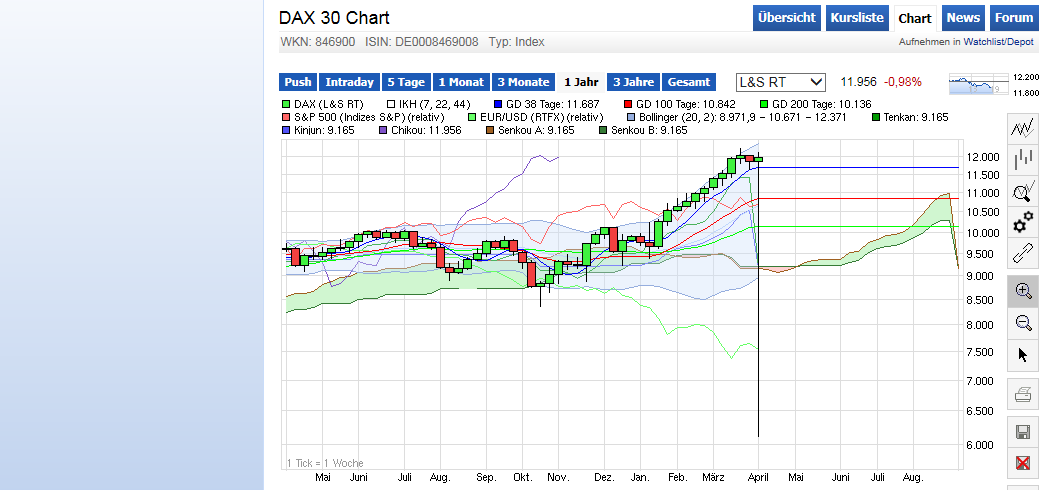
Task: Select the 3 Jahre timeframe
Action: (x=633, y=82)
